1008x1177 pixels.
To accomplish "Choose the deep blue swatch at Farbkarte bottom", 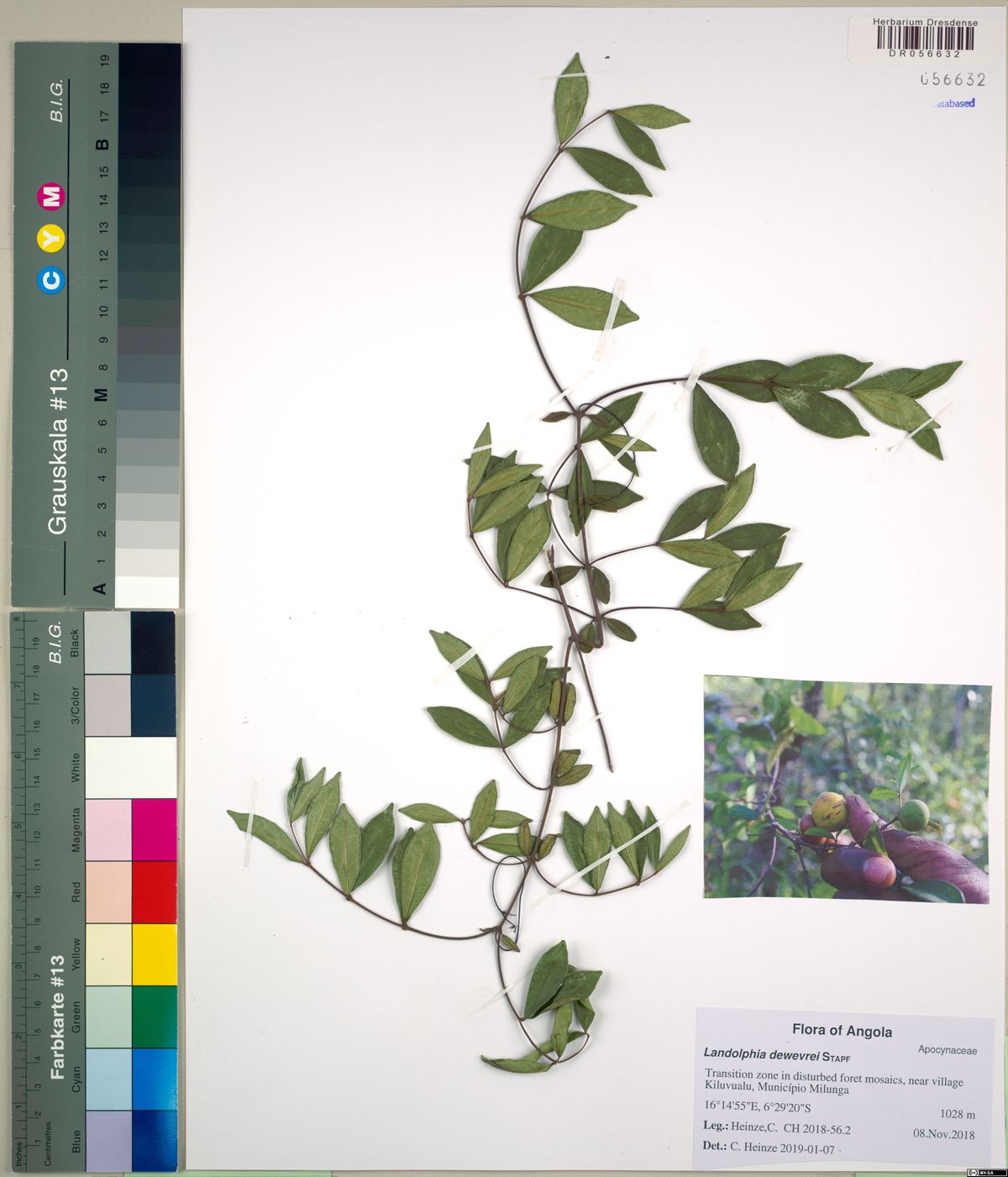I will (x=154, y=1140).
